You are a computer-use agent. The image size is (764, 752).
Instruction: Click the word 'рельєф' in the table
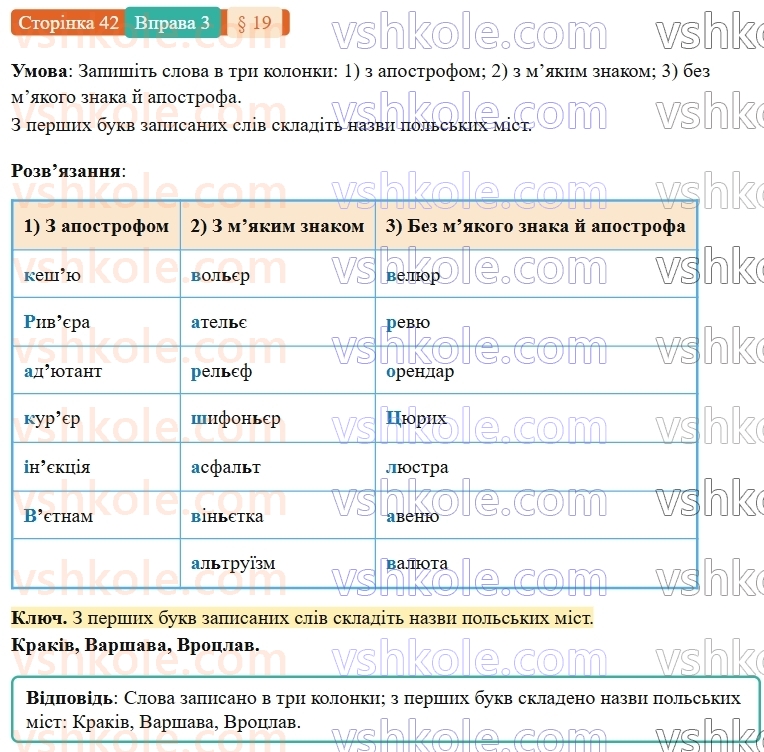pyautogui.click(x=221, y=371)
